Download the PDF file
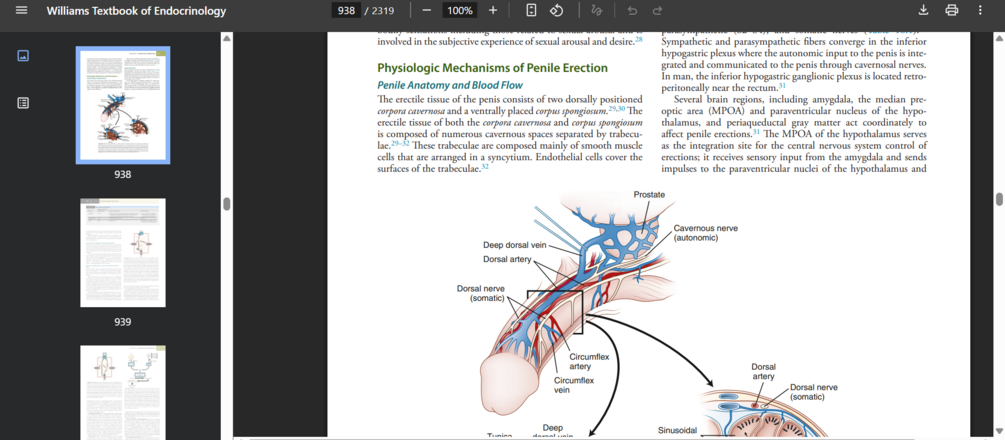 coord(923,10)
